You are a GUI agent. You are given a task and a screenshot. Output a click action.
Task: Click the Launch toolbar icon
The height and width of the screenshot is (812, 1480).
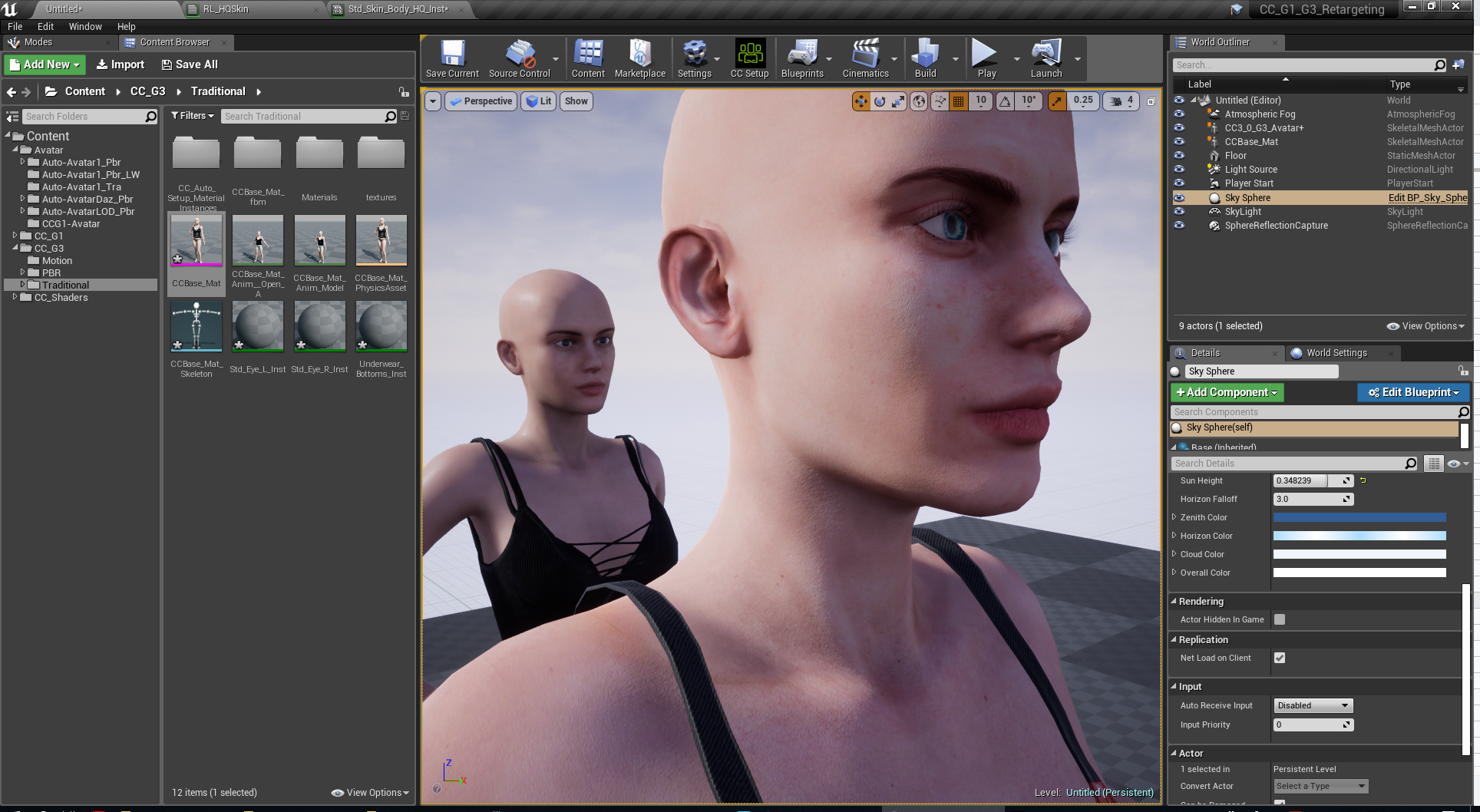1046,59
